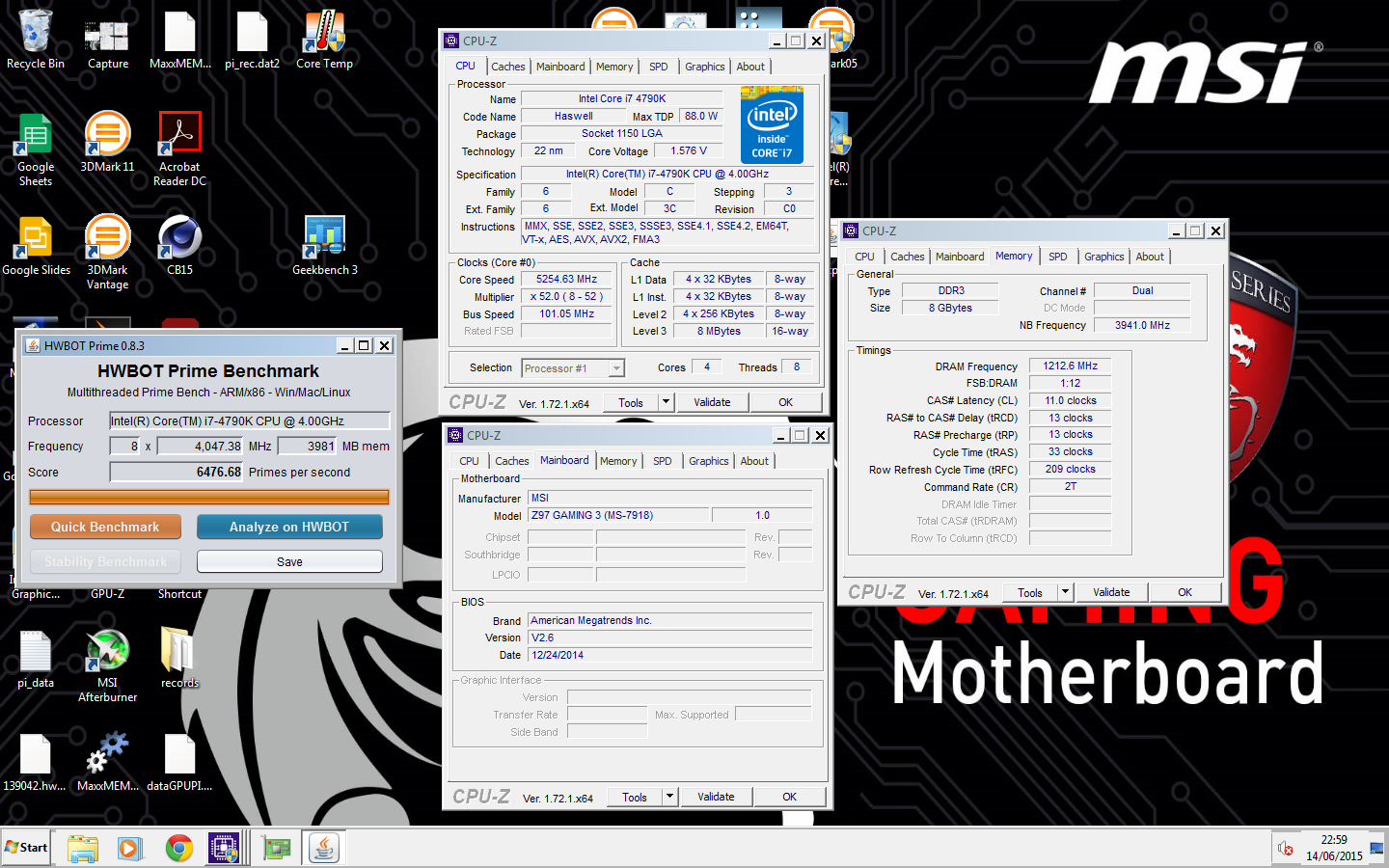Launch CB15 Cinebench icon
Screen dimensions: 1389x868
179,246
